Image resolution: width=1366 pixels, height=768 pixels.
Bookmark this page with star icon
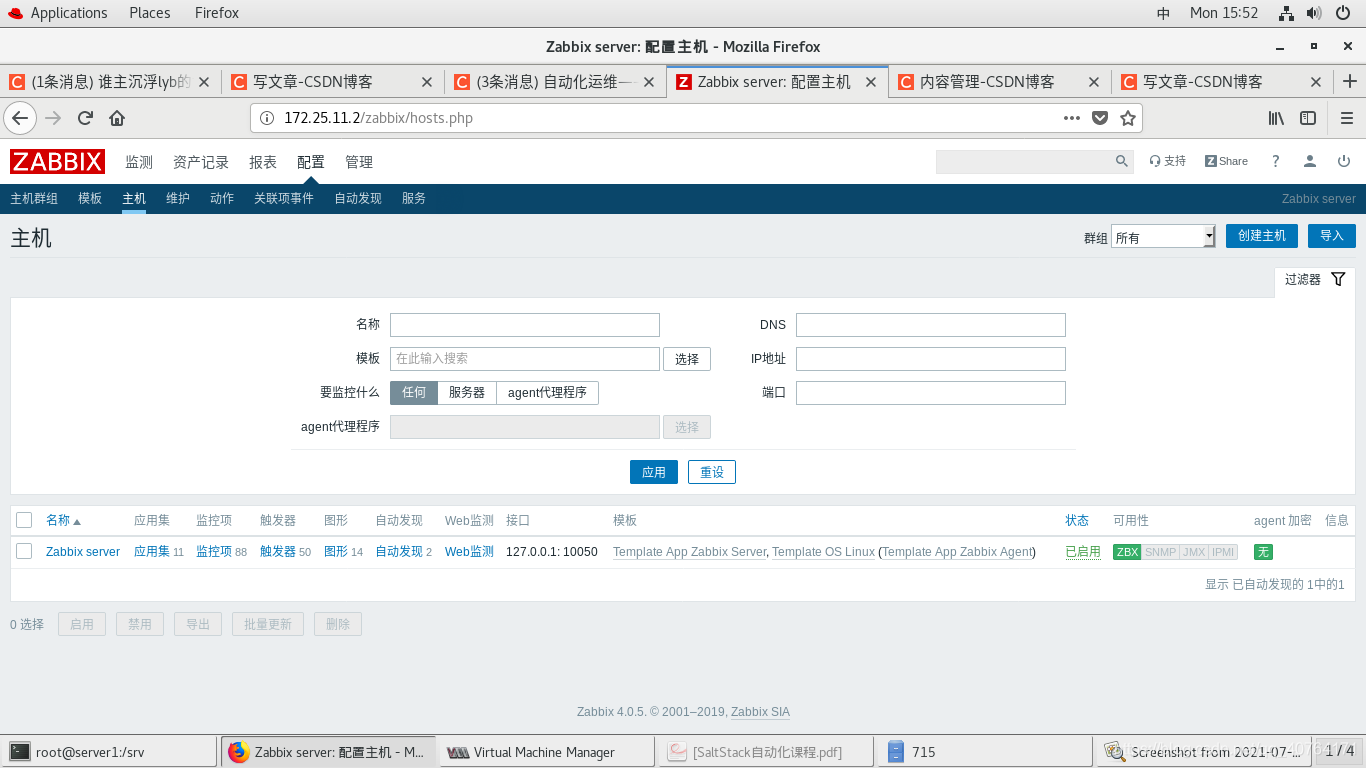(x=1128, y=118)
